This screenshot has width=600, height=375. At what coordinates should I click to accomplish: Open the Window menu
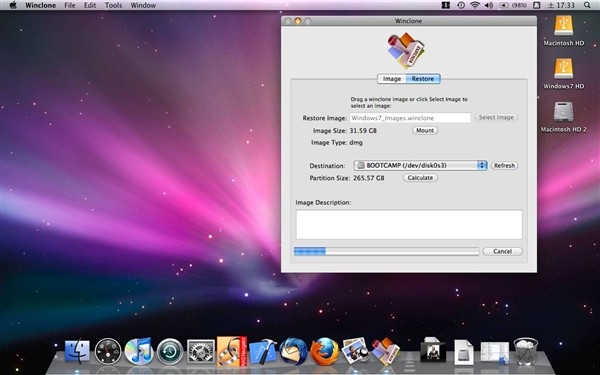point(143,5)
